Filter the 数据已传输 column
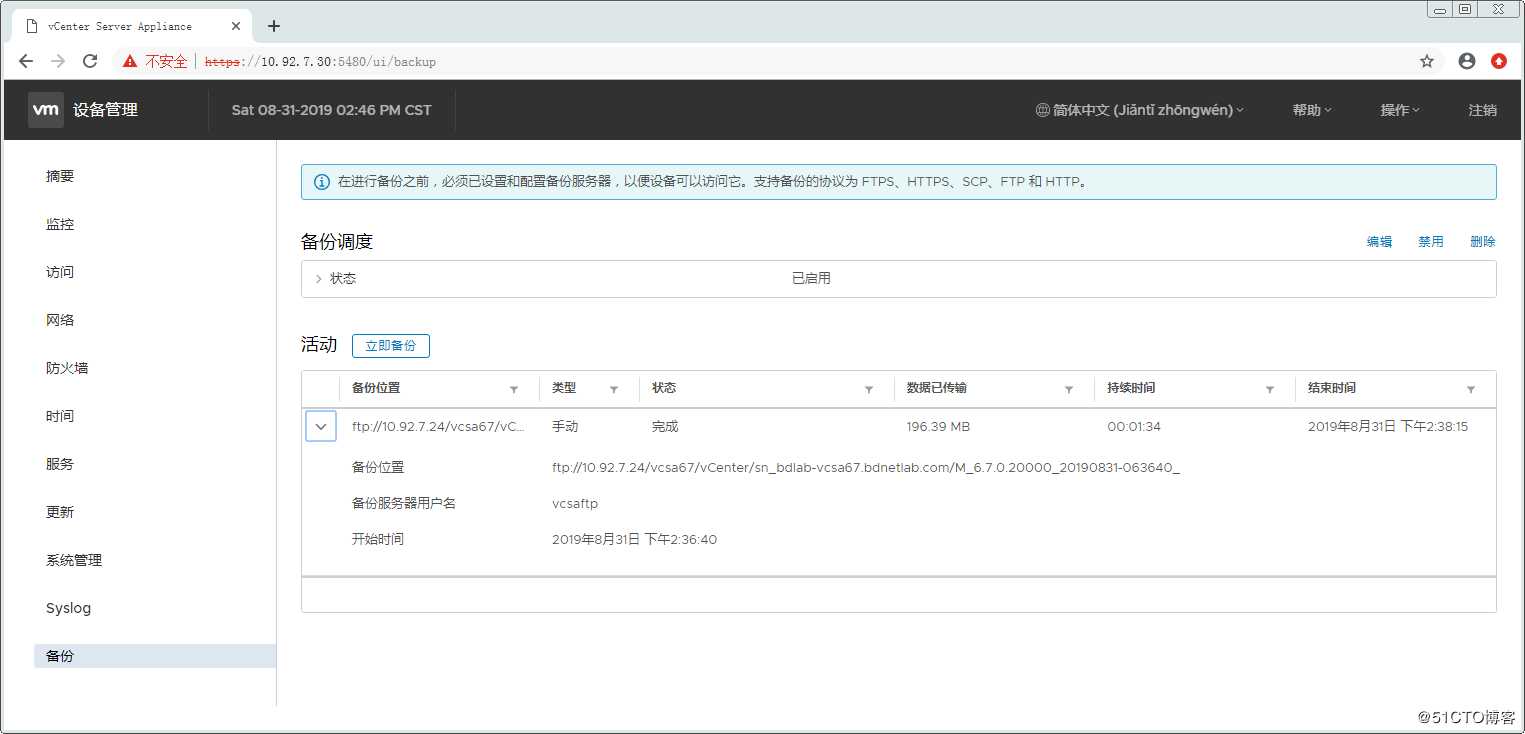The image size is (1525, 734). point(1069,389)
